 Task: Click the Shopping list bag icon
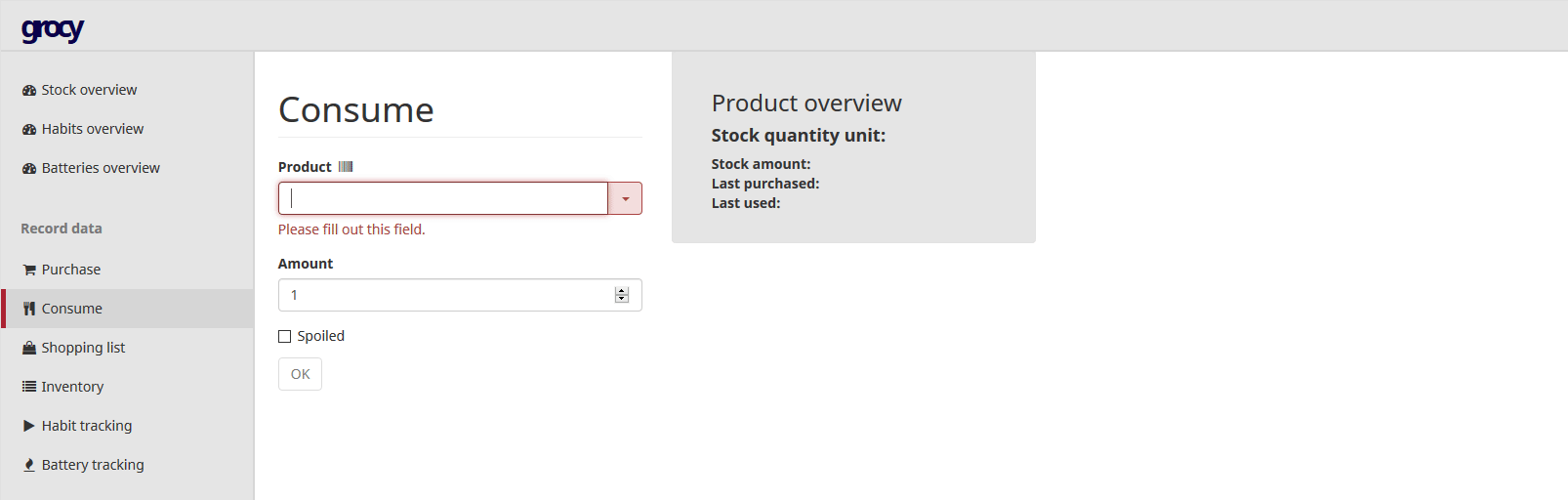[x=29, y=348]
